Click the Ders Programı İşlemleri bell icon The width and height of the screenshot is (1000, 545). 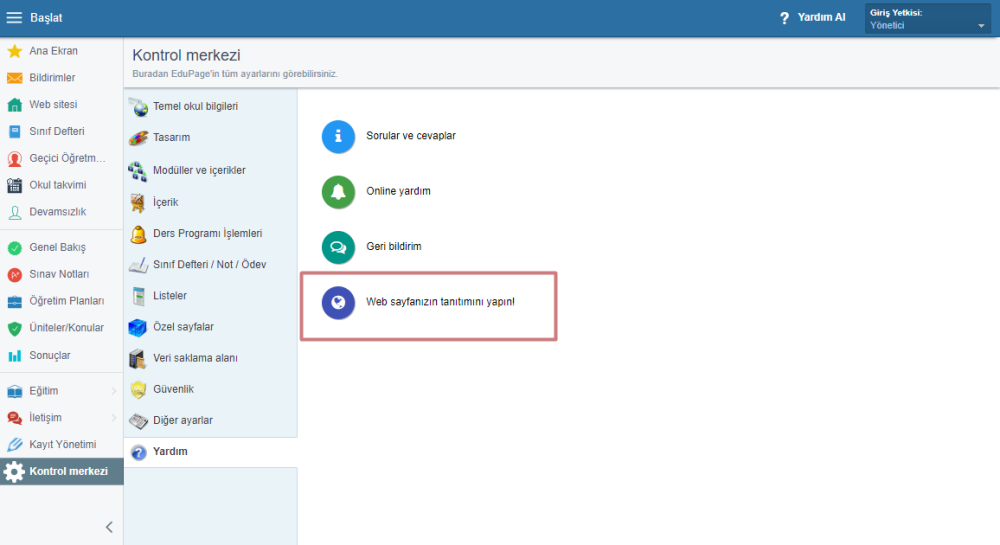tap(138, 234)
